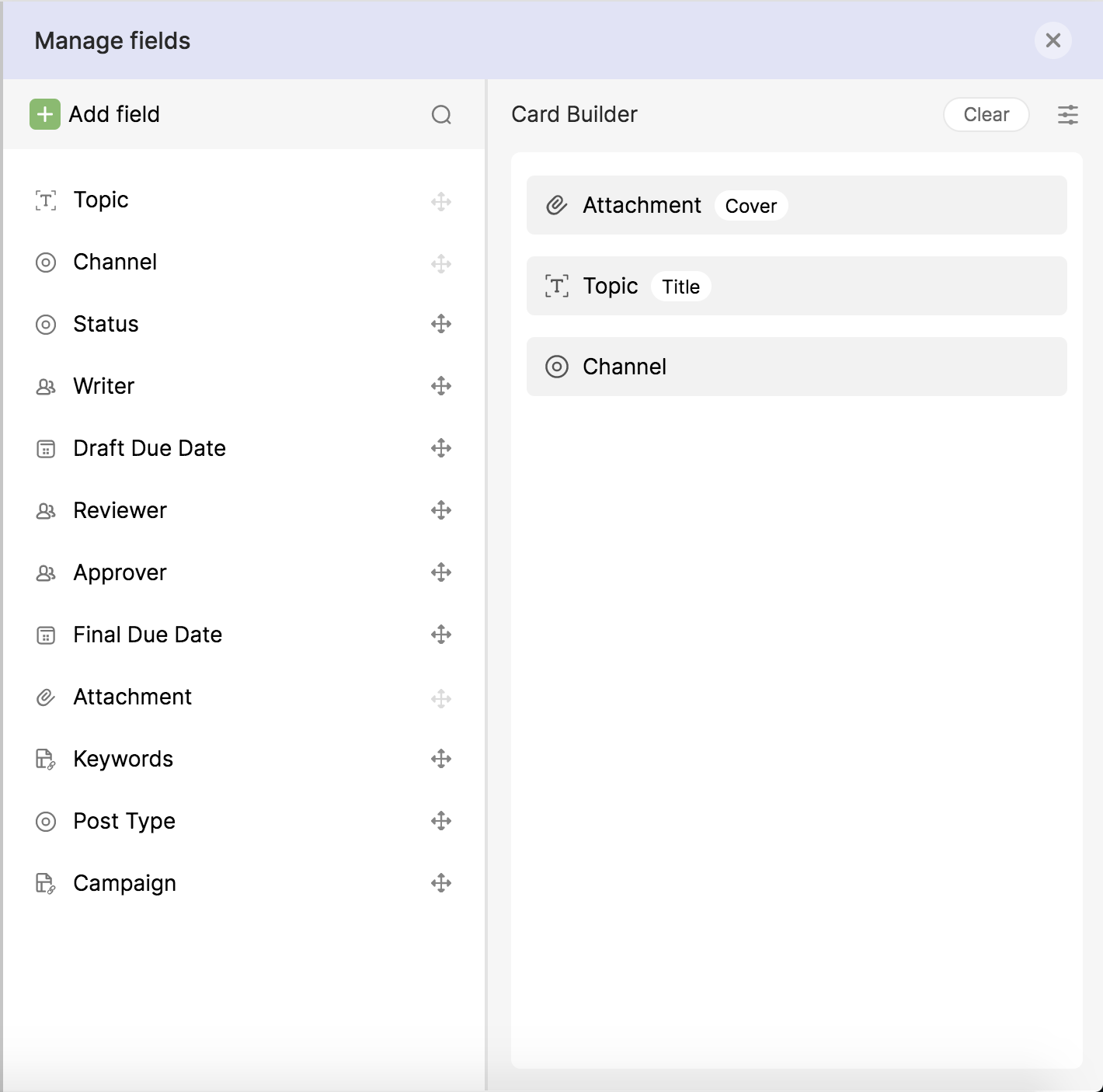Click the Add field label
Image resolution: width=1103 pixels, height=1092 pixels.
114,115
